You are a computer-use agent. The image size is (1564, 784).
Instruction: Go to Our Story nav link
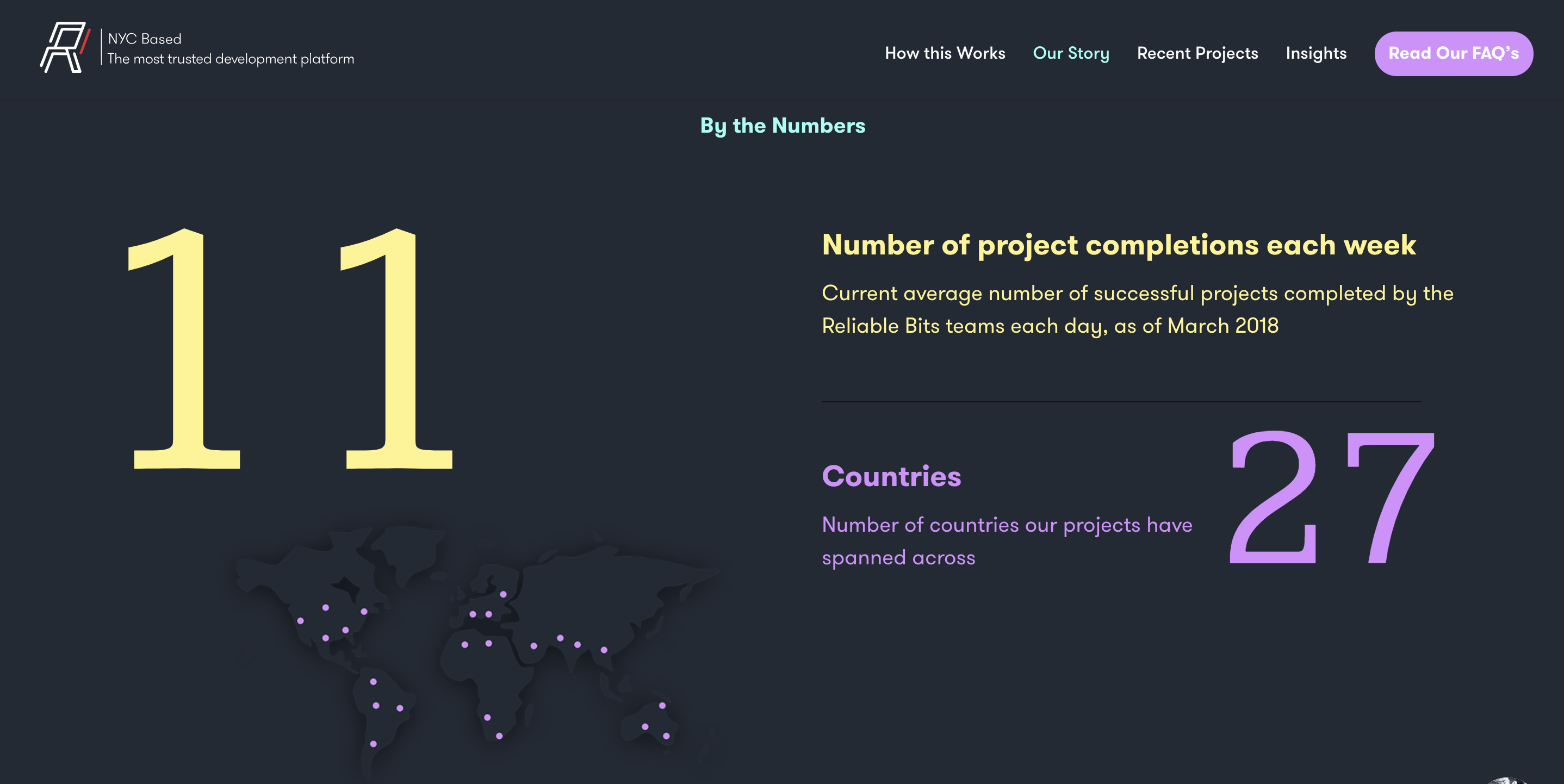pos(1070,53)
